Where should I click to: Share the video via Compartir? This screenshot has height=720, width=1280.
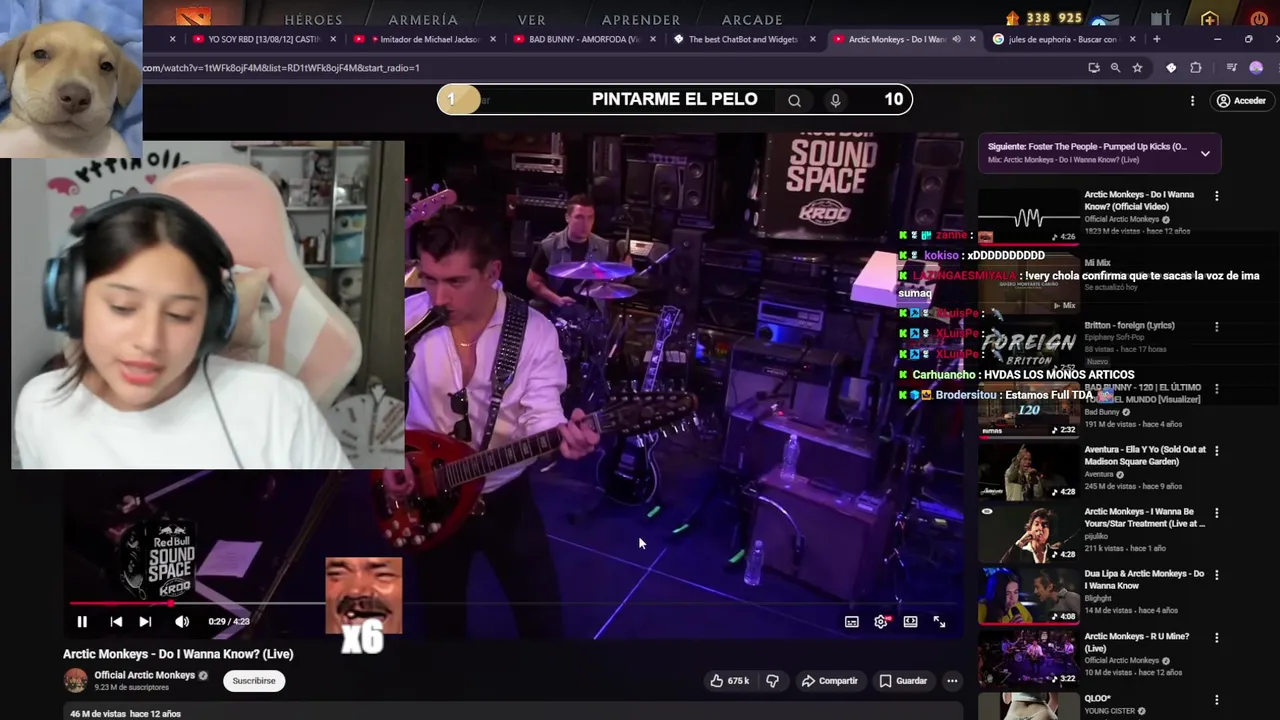coord(829,681)
